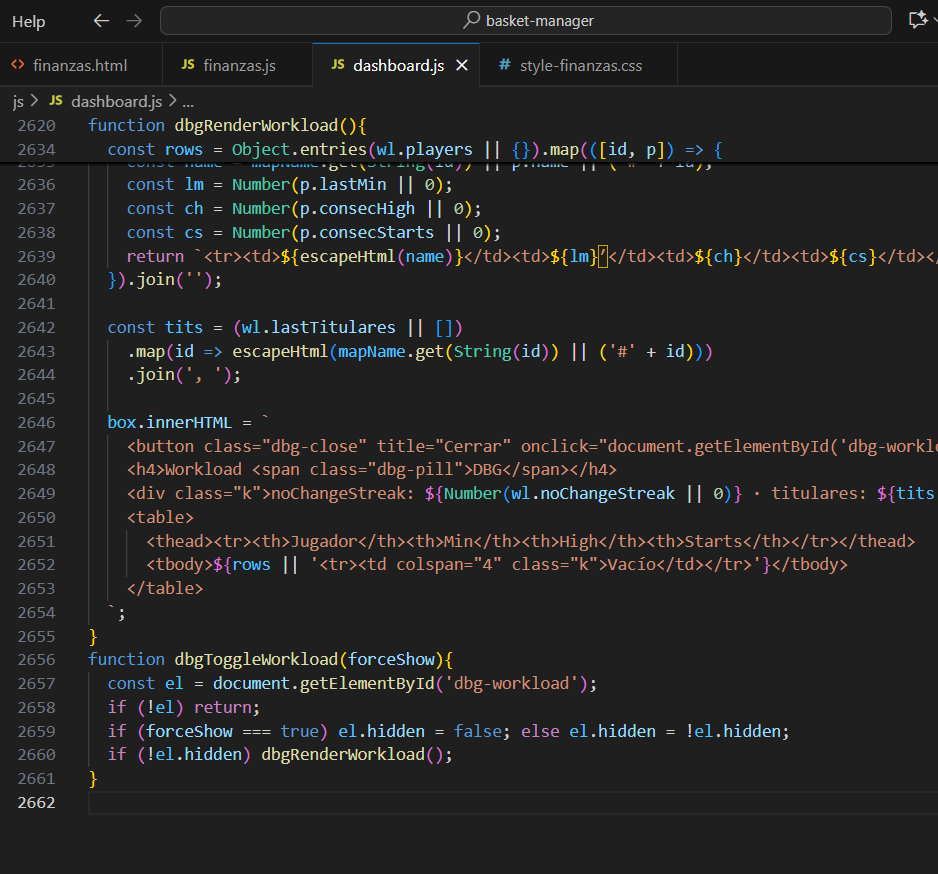Click the CSS hash icon on style-finanzas.css tab
Image resolution: width=938 pixels, height=874 pixels.
tap(505, 65)
